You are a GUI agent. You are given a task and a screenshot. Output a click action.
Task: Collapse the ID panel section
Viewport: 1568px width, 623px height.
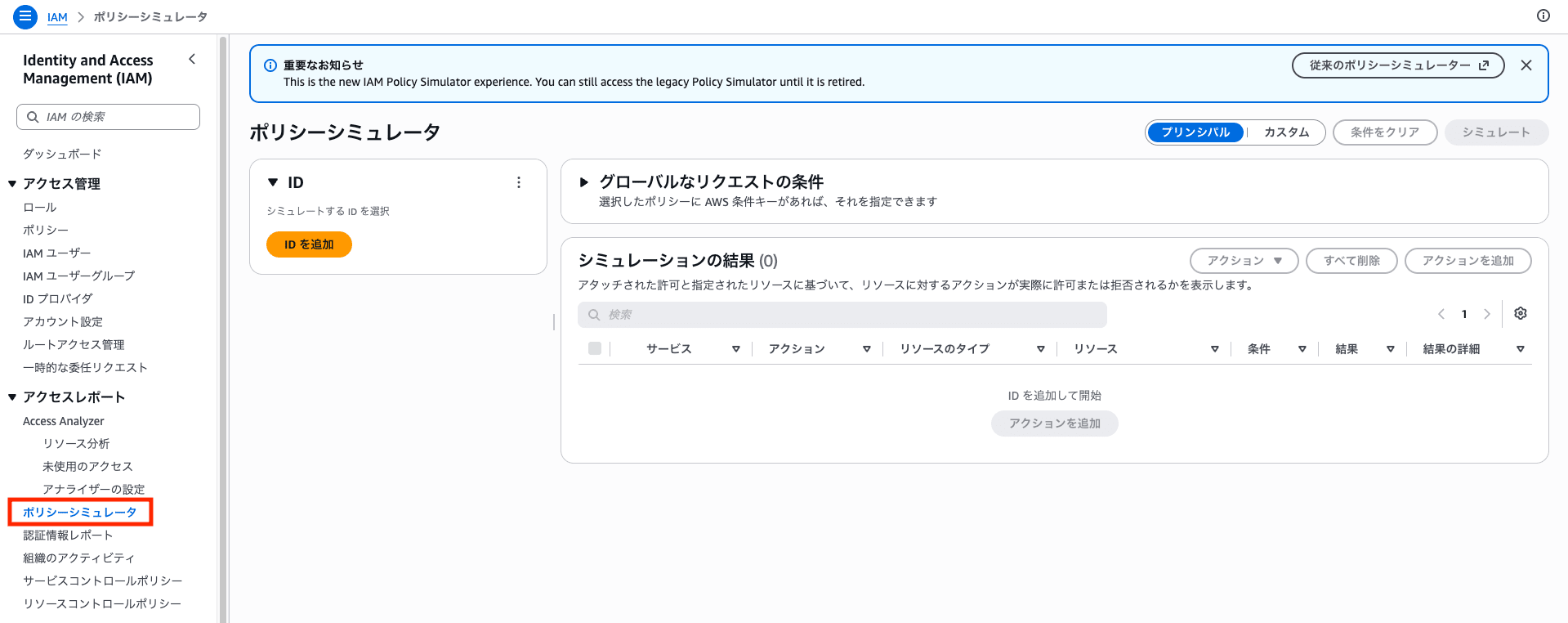click(x=273, y=182)
